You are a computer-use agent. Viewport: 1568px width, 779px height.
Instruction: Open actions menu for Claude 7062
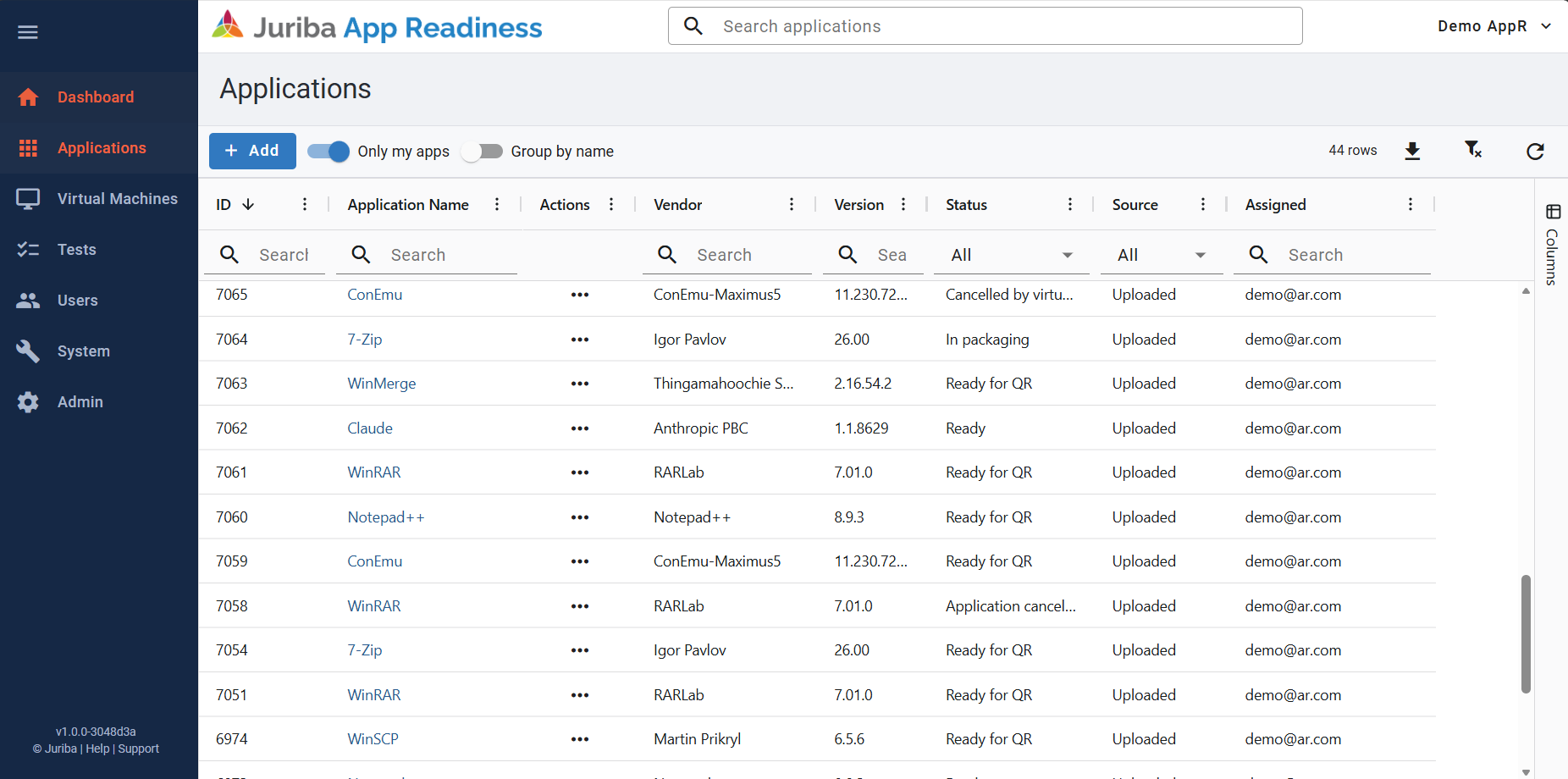pos(580,428)
